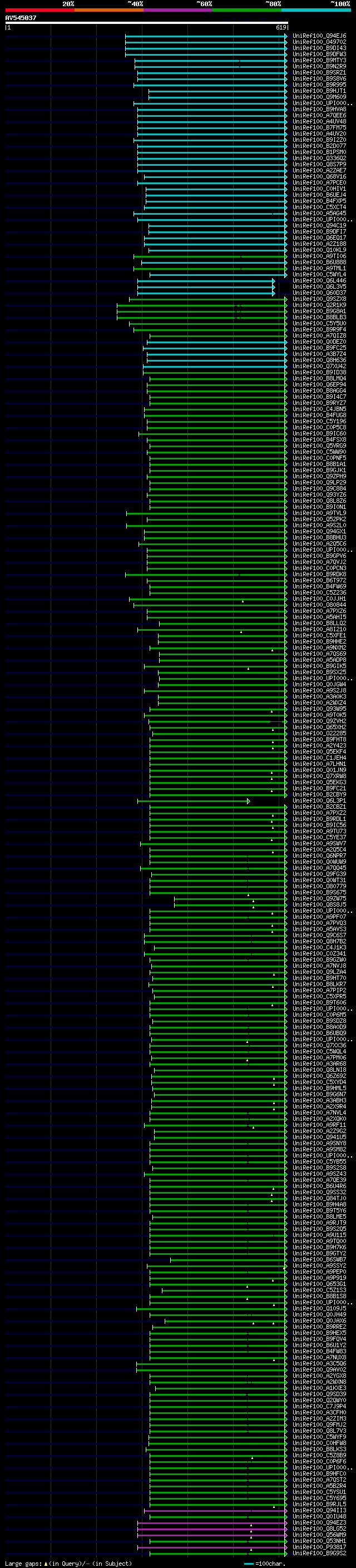Click the cyan ~100% identity legend bar
The image size is (356, 1568).
tap(316, 10)
